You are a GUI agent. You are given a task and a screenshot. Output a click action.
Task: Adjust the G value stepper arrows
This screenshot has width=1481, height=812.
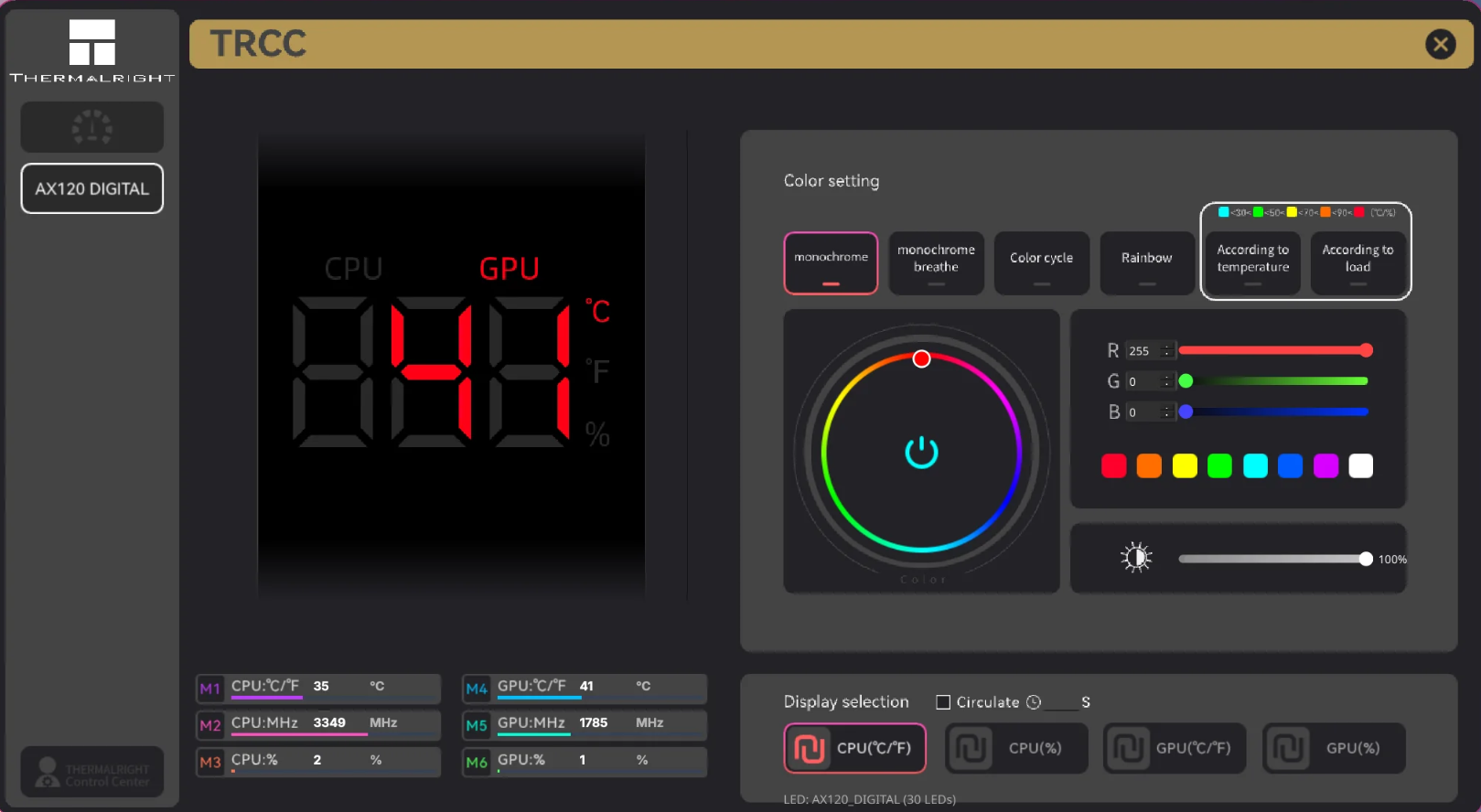pos(1166,381)
